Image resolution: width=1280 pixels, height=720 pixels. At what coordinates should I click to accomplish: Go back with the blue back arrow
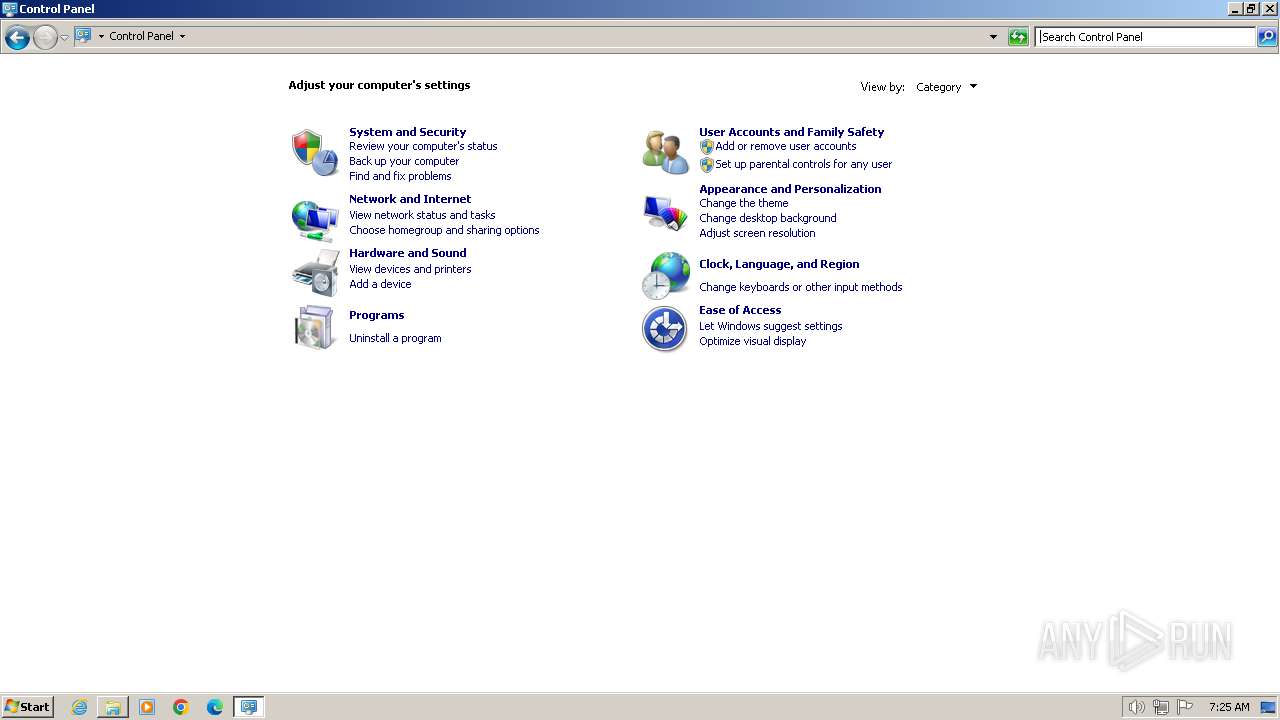(x=17, y=38)
